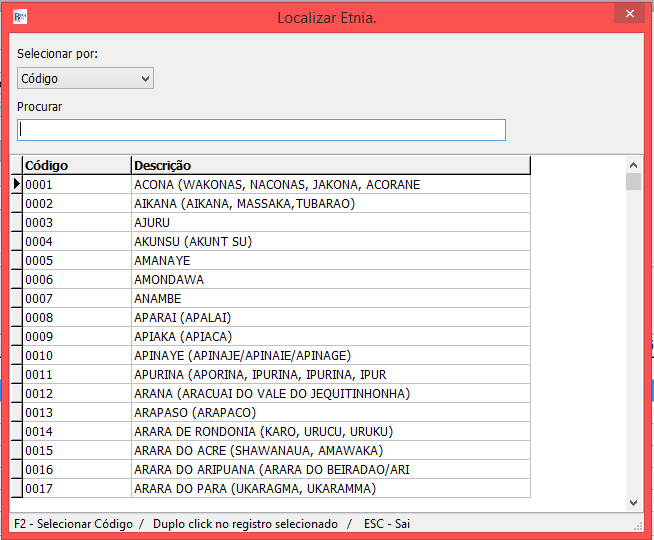Click the scroll down arrow of list

point(633,502)
